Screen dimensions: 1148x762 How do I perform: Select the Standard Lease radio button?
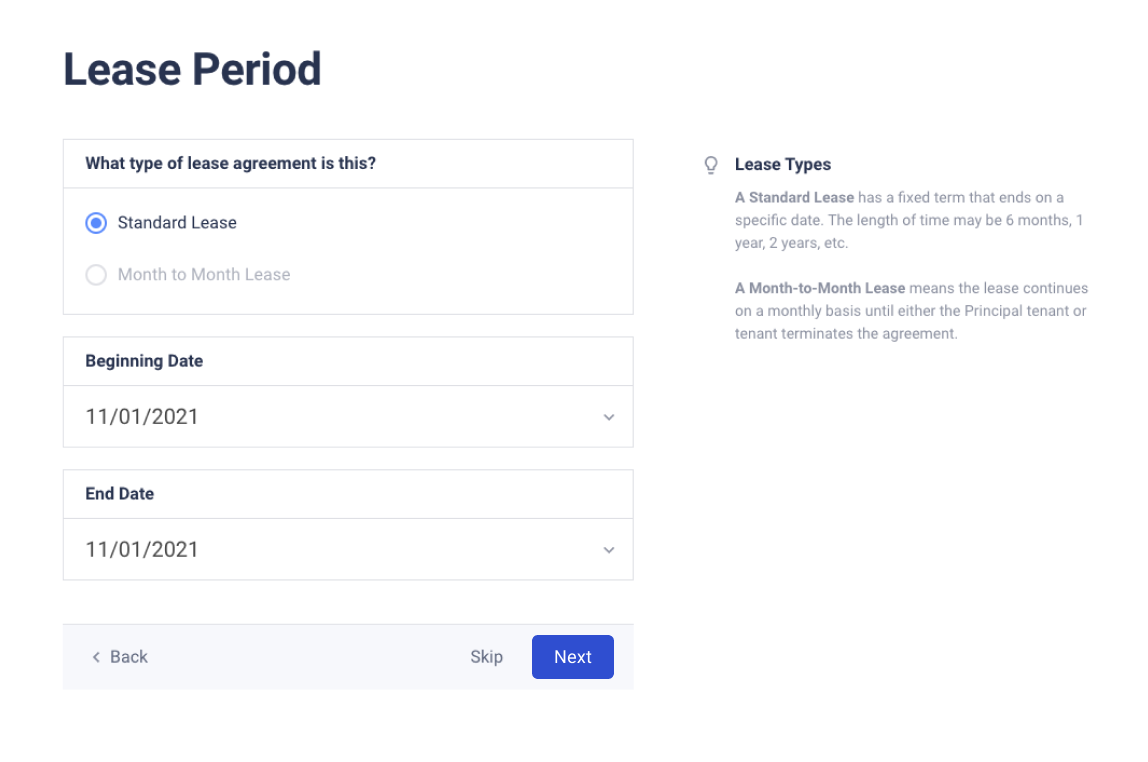pyautogui.click(x=96, y=223)
